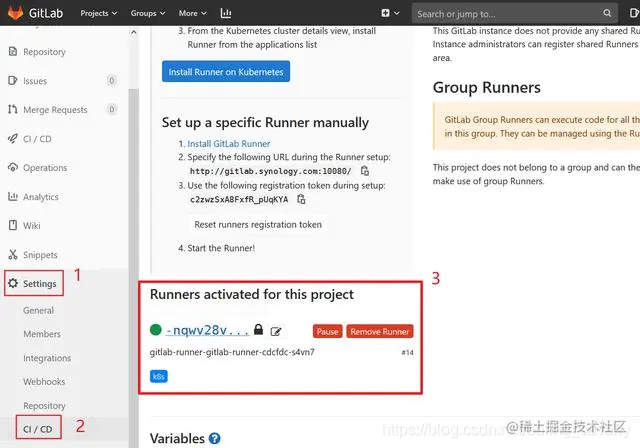Click description gitlab-runner-gitlab-runner-cdcfdc-s4vn7

coord(232,352)
